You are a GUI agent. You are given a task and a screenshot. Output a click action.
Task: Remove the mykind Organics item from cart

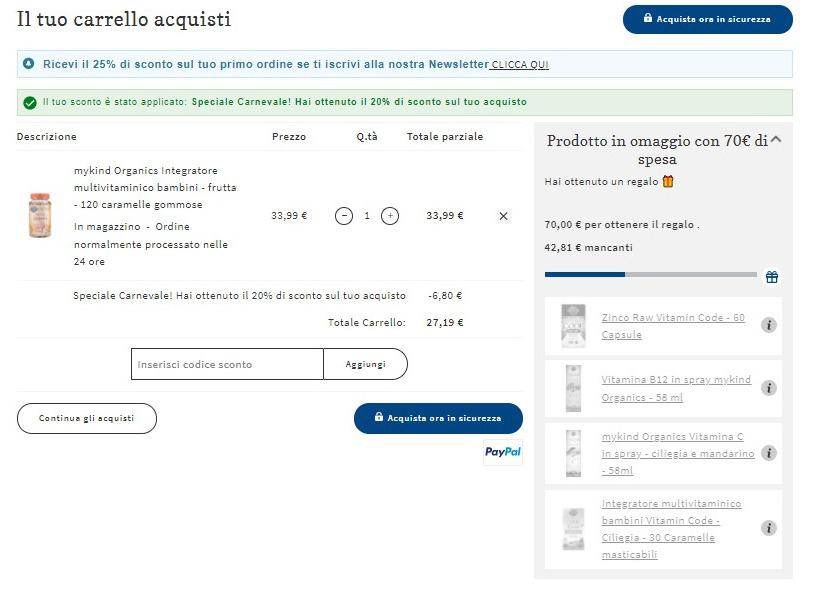[x=503, y=216]
